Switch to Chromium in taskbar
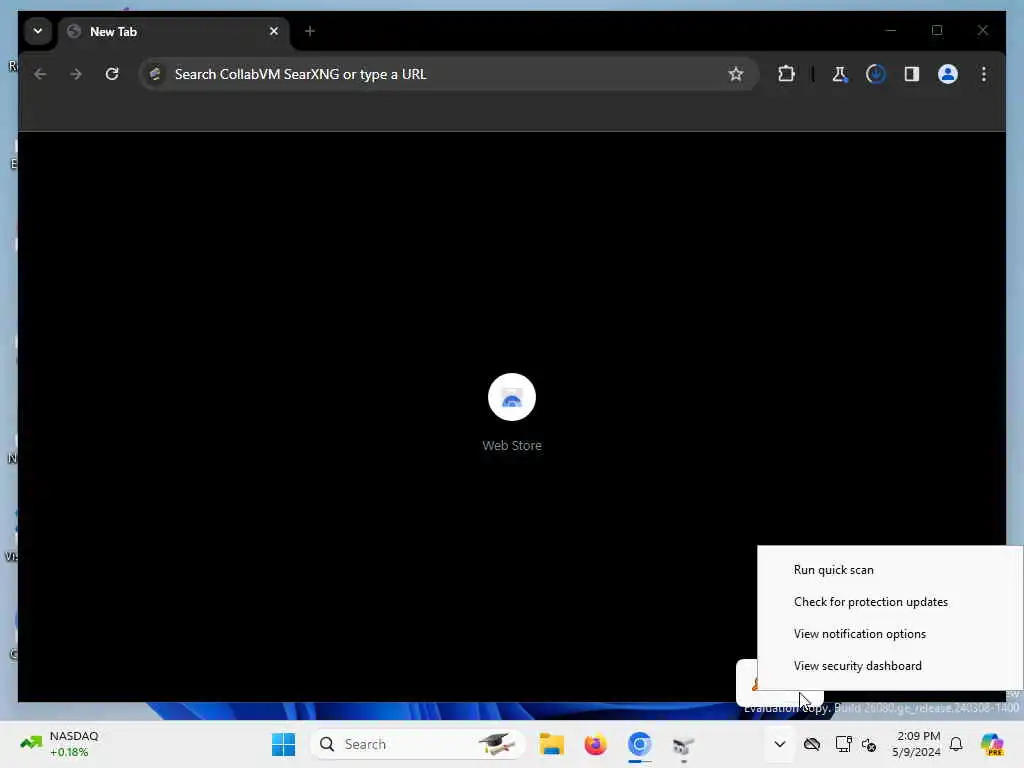This screenshot has width=1024, height=768. point(639,744)
